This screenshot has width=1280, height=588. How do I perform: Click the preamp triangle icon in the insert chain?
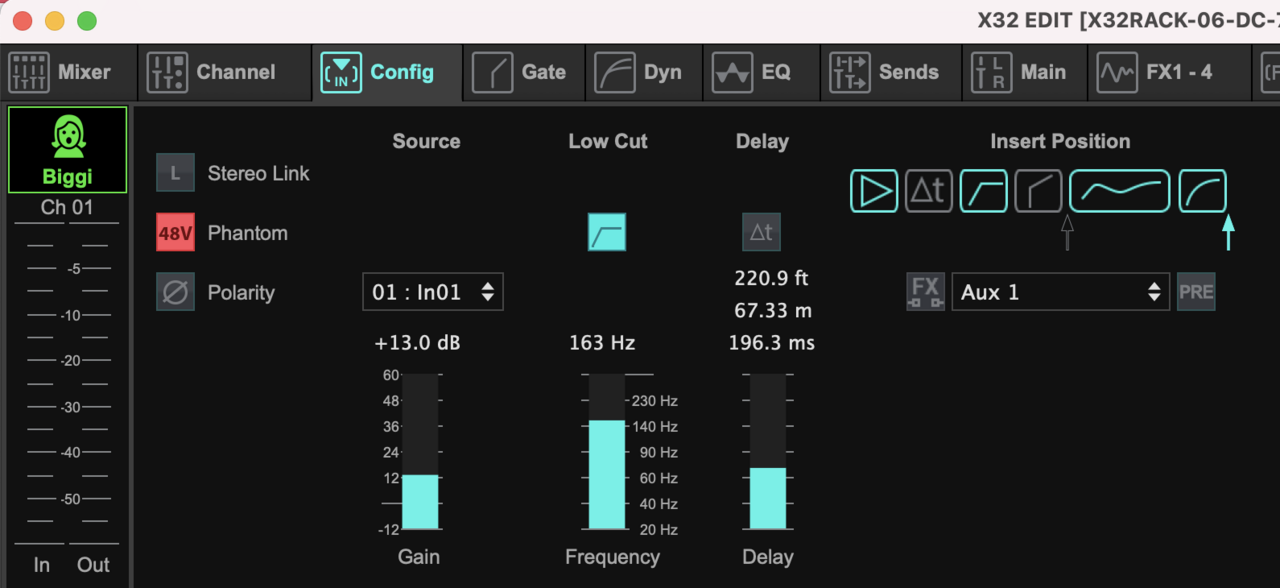coord(875,191)
